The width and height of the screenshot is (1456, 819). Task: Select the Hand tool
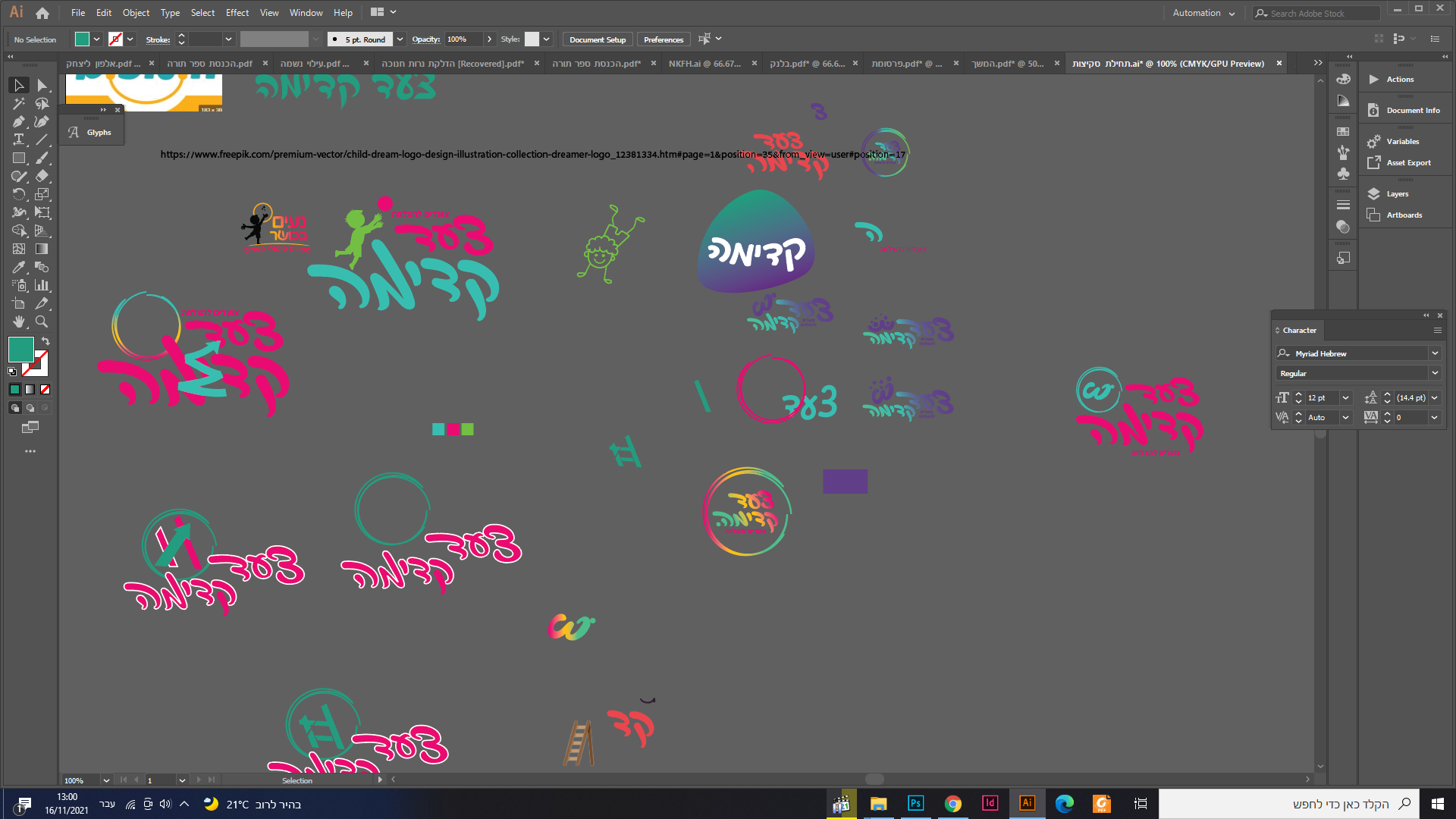coord(19,322)
